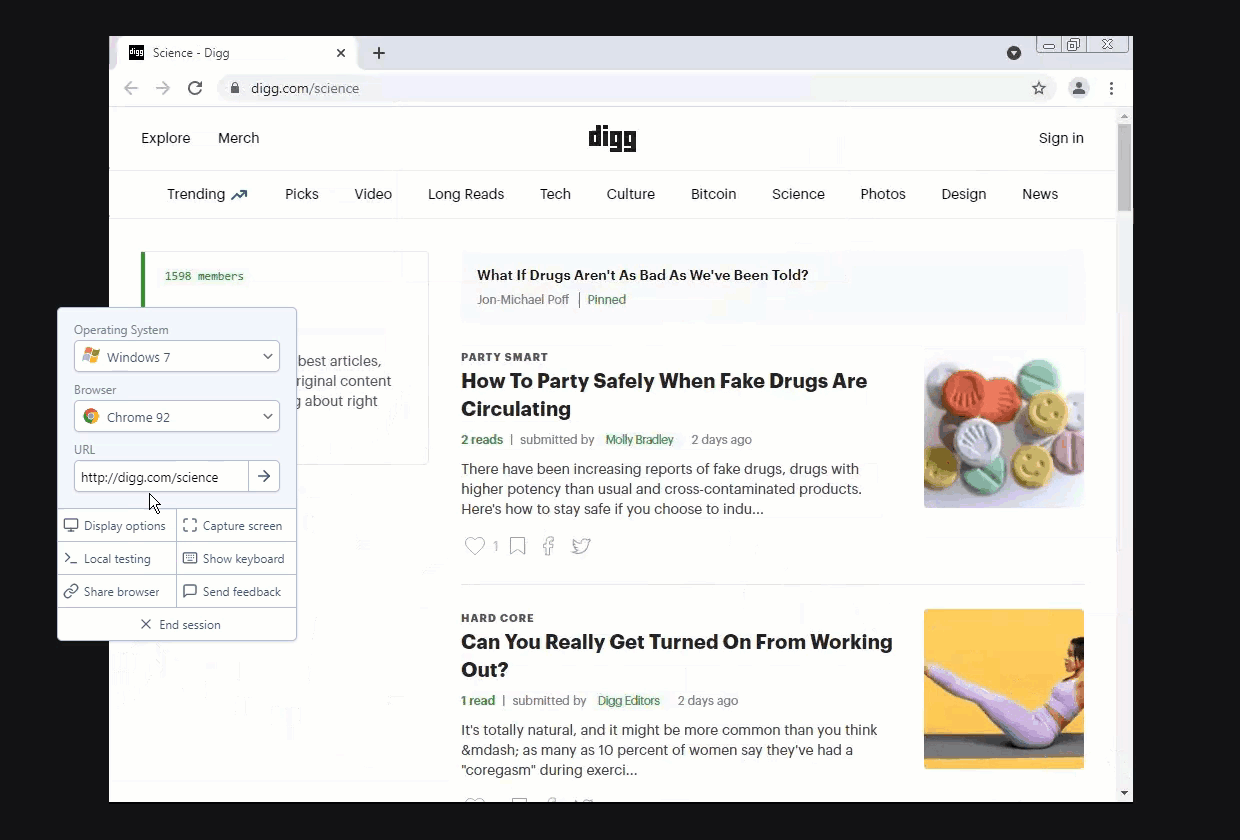The width and height of the screenshot is (1240, 840).
Task: Click the HARD CORE category label
Action: tap(498, 618)
